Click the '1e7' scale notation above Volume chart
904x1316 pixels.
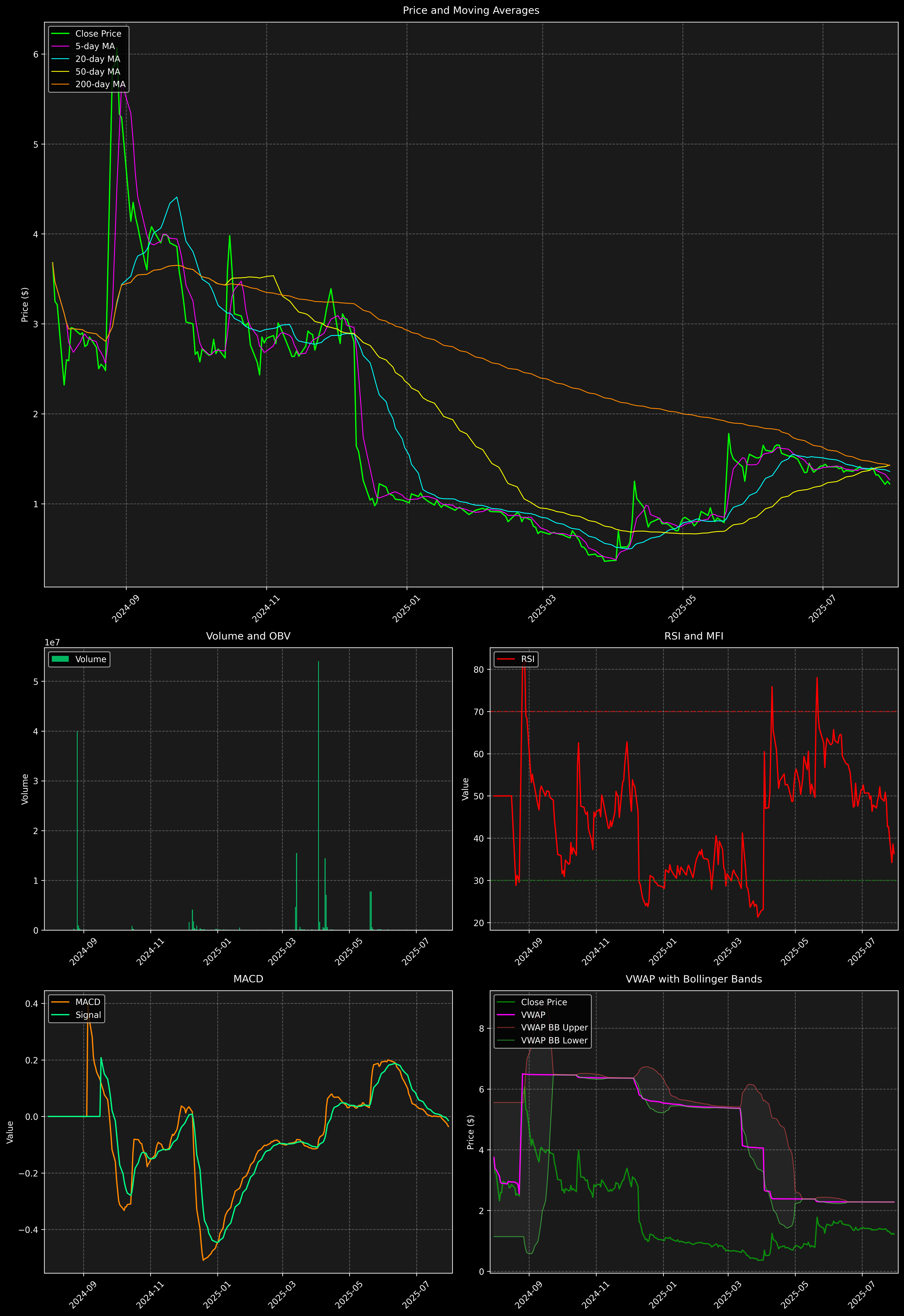[52, 643]
